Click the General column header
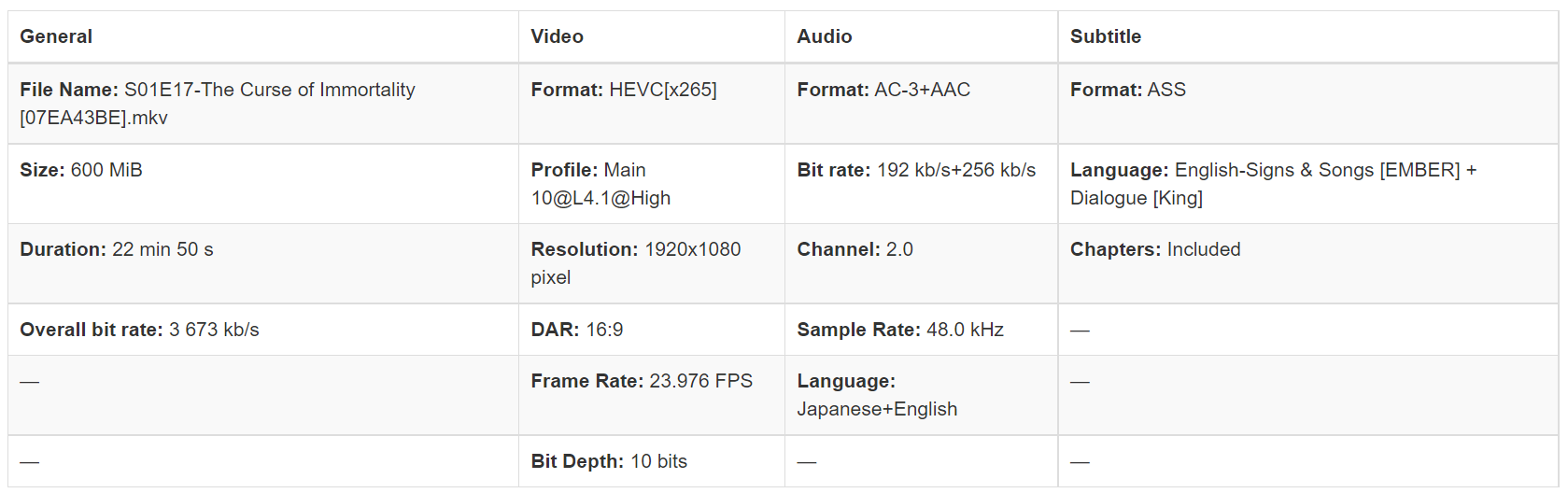This screenshot has height=493, width=1568. coord(56,36)
